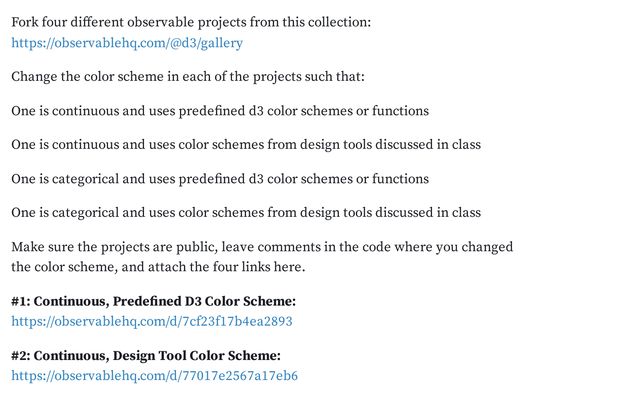Click the "#1: Continuous, Predefined D3 Color Scheme" heading

153,301
